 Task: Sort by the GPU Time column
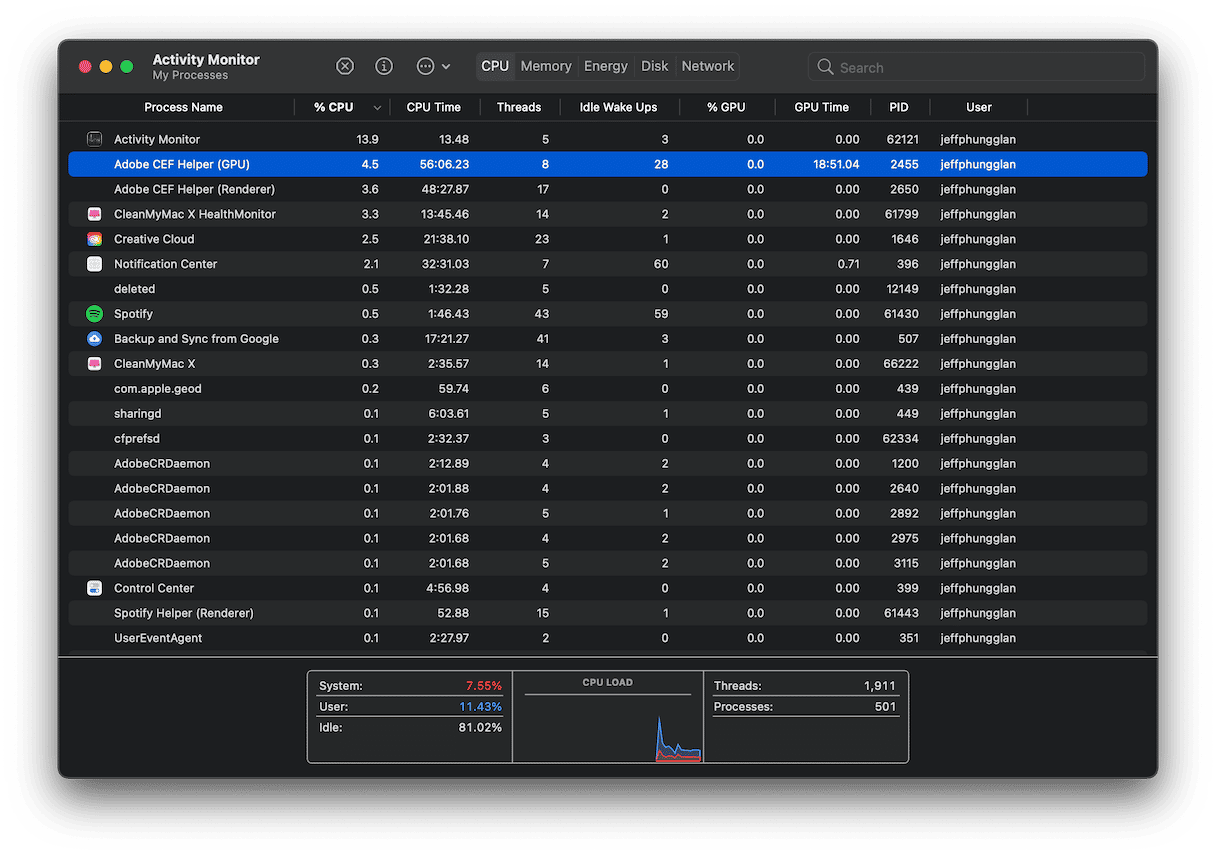point(821,107)
